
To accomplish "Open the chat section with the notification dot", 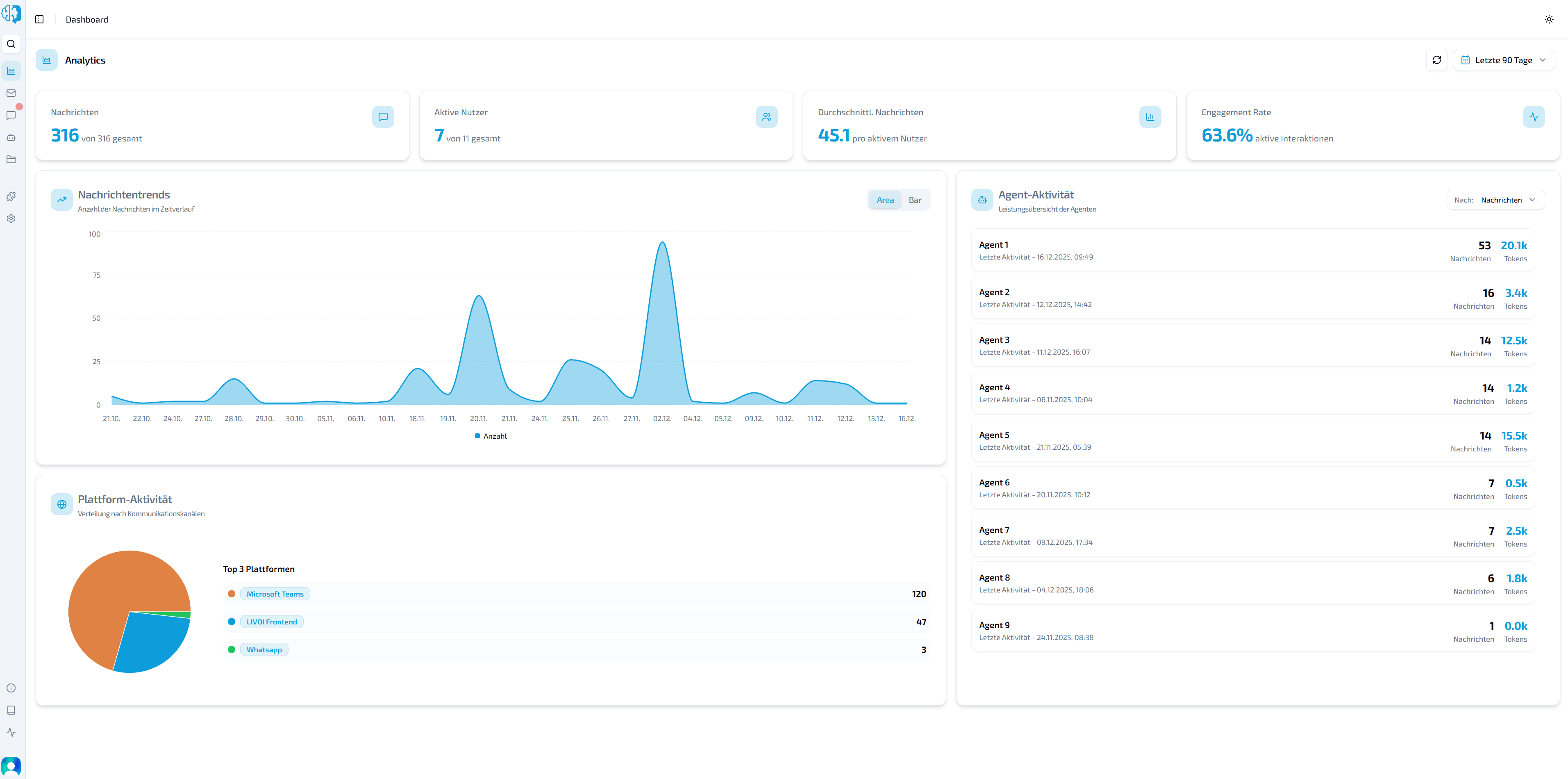I will click(11, 115).
